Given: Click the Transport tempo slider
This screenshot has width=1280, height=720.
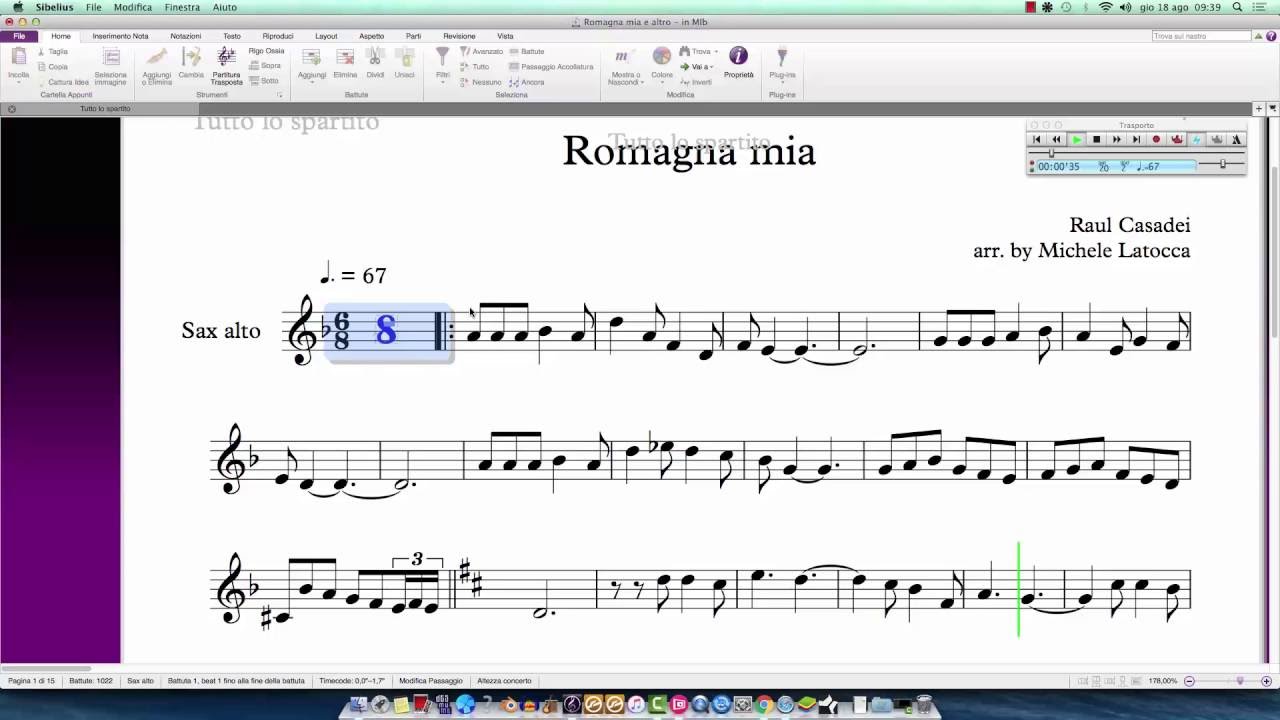Looking at the screenshot, I should tap(1222, 164).
